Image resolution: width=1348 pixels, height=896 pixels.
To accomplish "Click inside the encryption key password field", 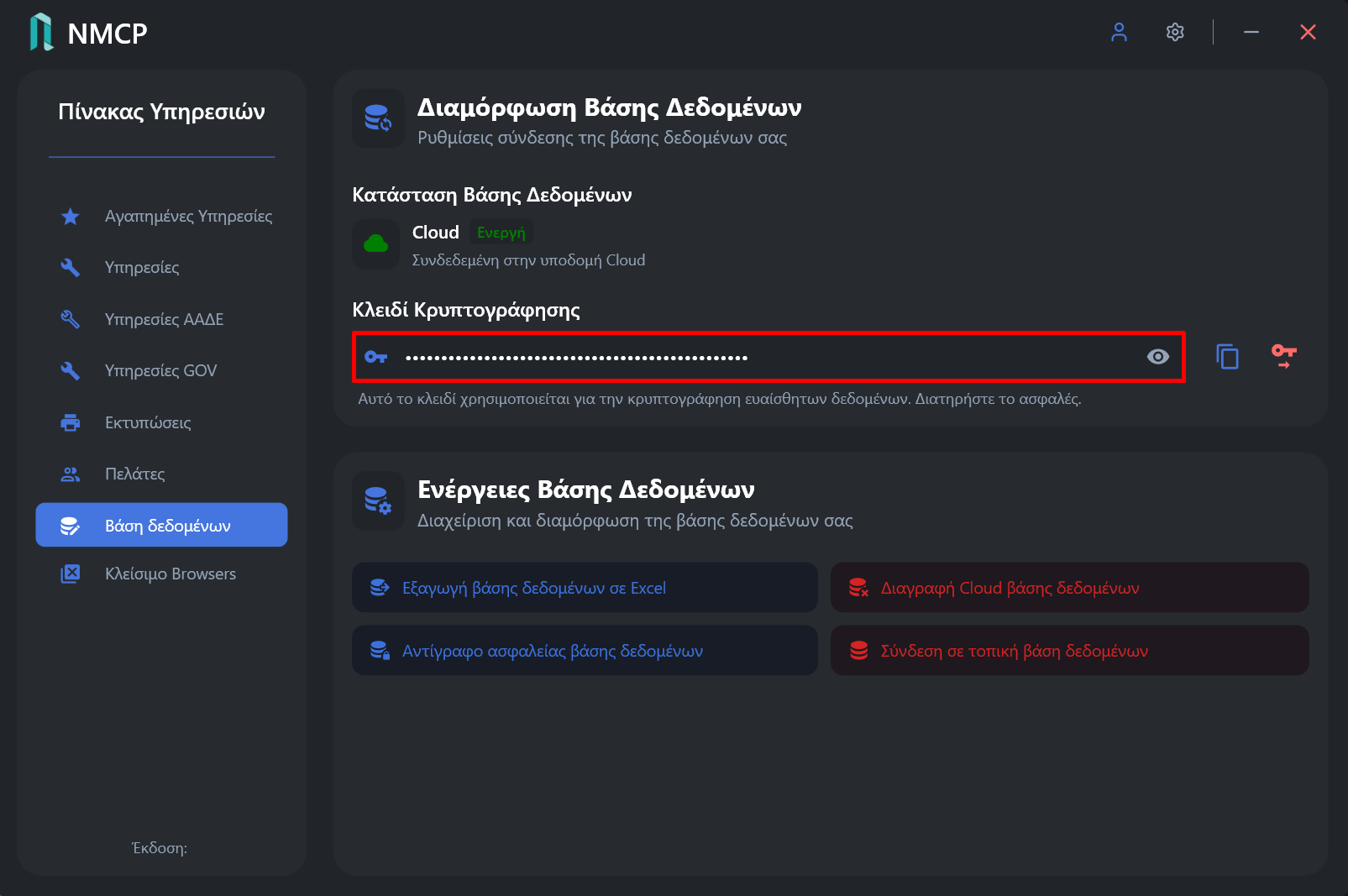I will click(x=768, y=357).
